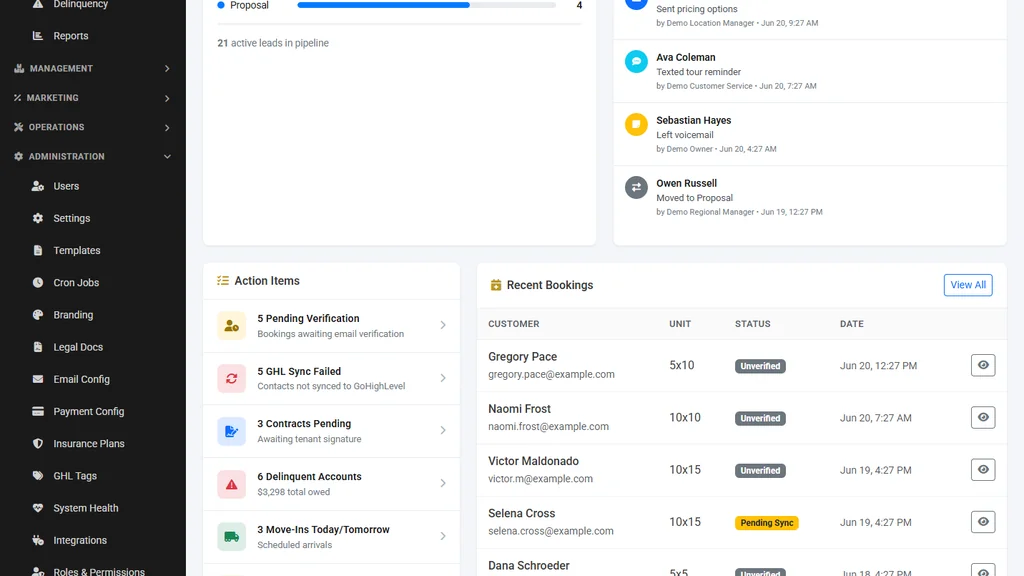Click the Legal Docs file icon
The image size is (1024, 576).
[38, 347]
